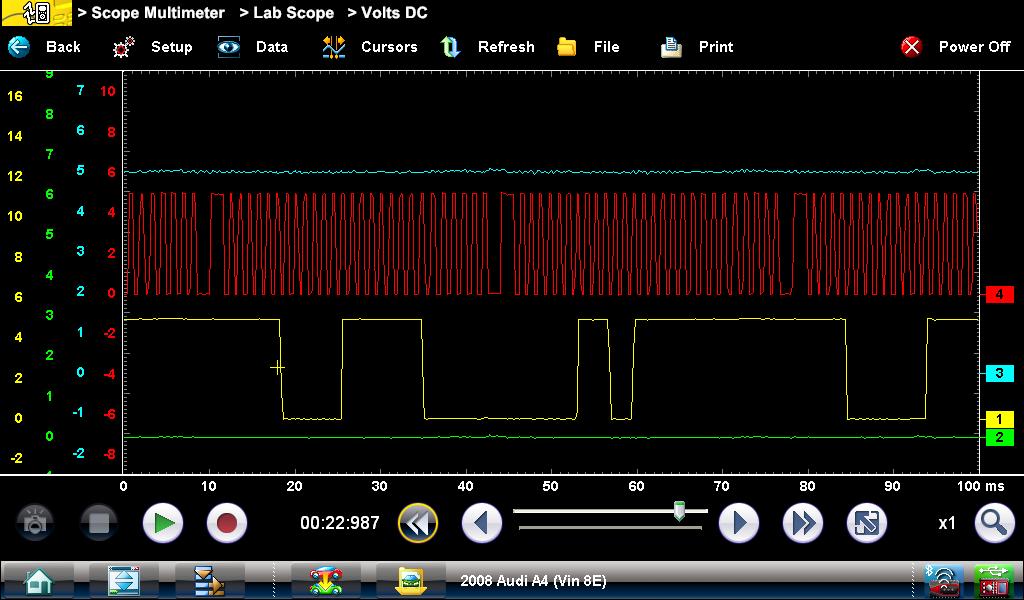Jump back with the double-left rewind button
The height and width of the screenshot is (600, 1024).
pyautogui.click(x=418, y=523)
